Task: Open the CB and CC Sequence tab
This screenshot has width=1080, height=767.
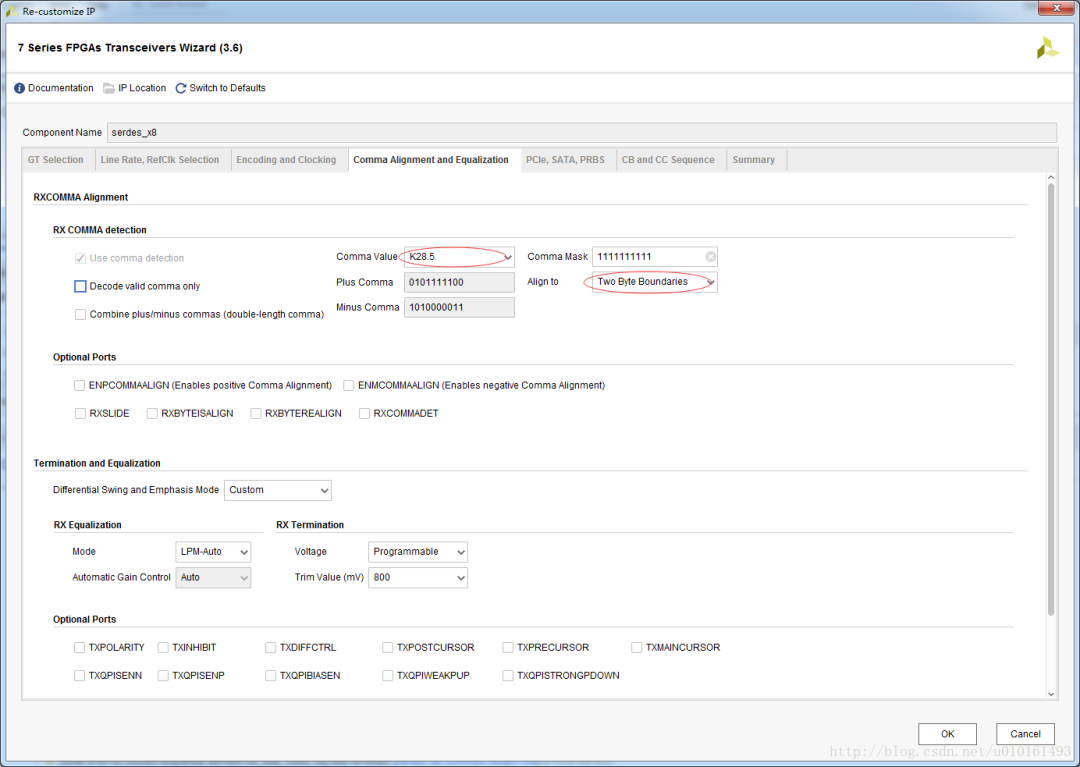Action: pos(667,160)
